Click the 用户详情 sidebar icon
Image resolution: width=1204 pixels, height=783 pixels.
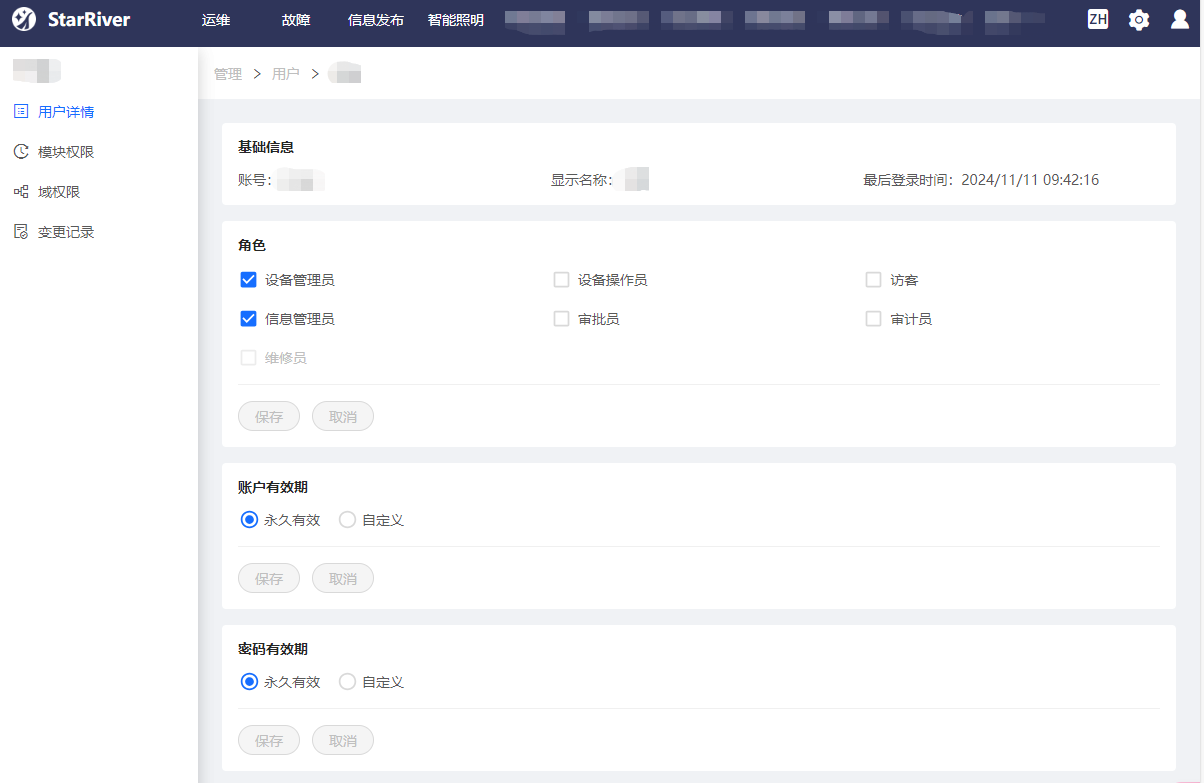point(21,111)
